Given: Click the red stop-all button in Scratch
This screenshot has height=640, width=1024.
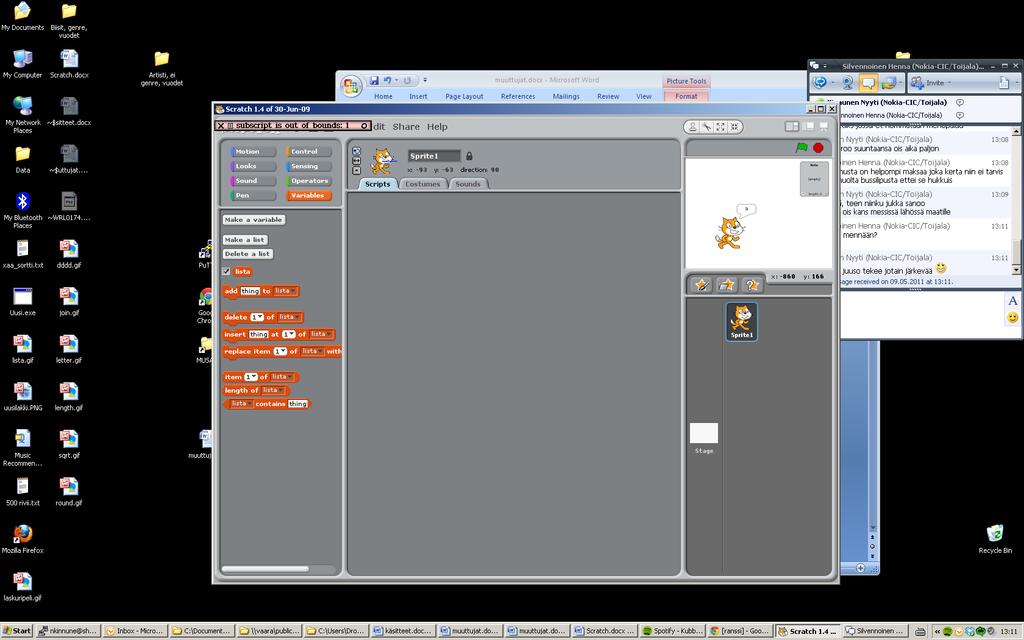Looking at the screenshot, I should [818, 148].
